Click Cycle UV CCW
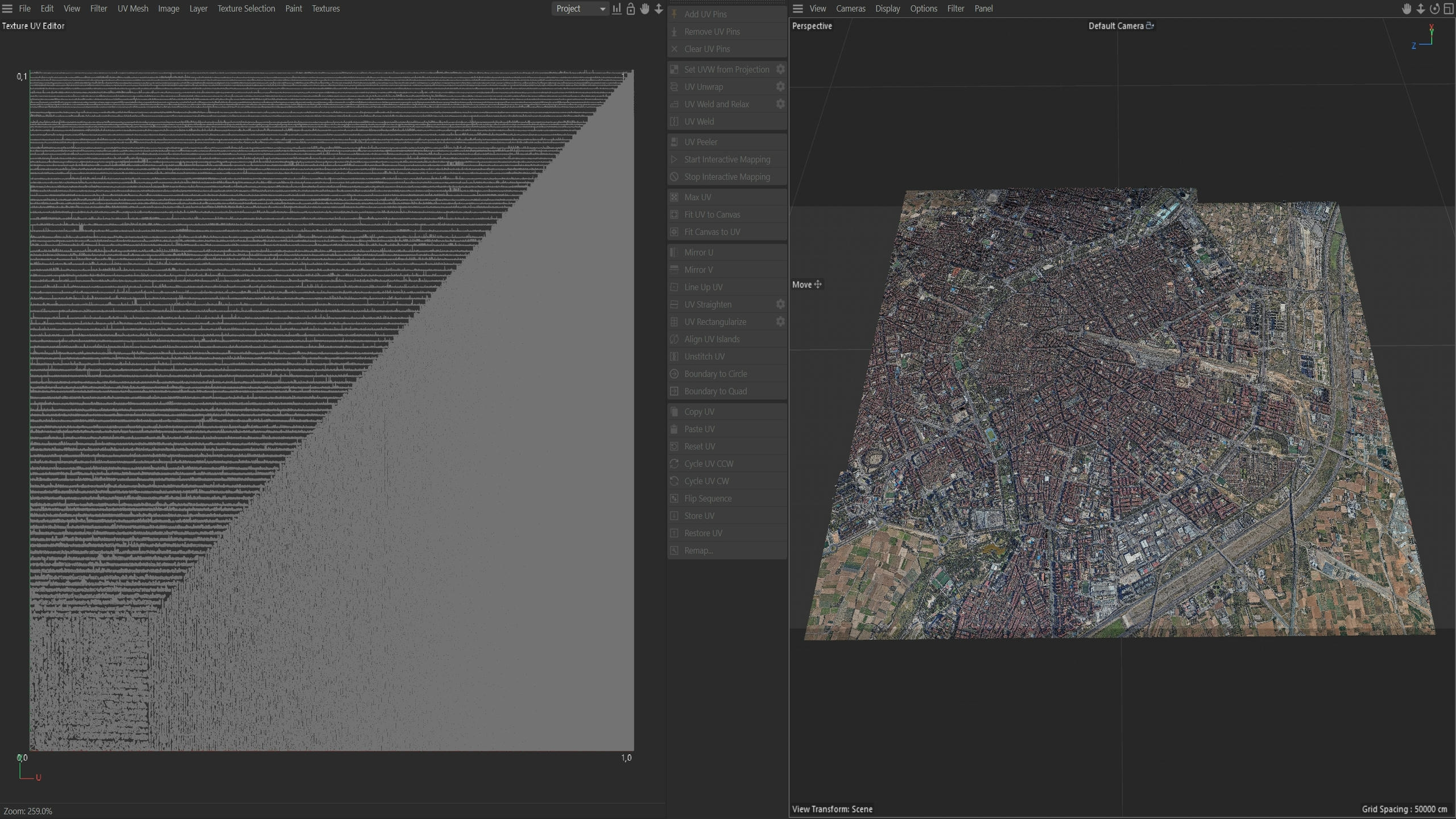1456x819 pixels. (727, 464)
